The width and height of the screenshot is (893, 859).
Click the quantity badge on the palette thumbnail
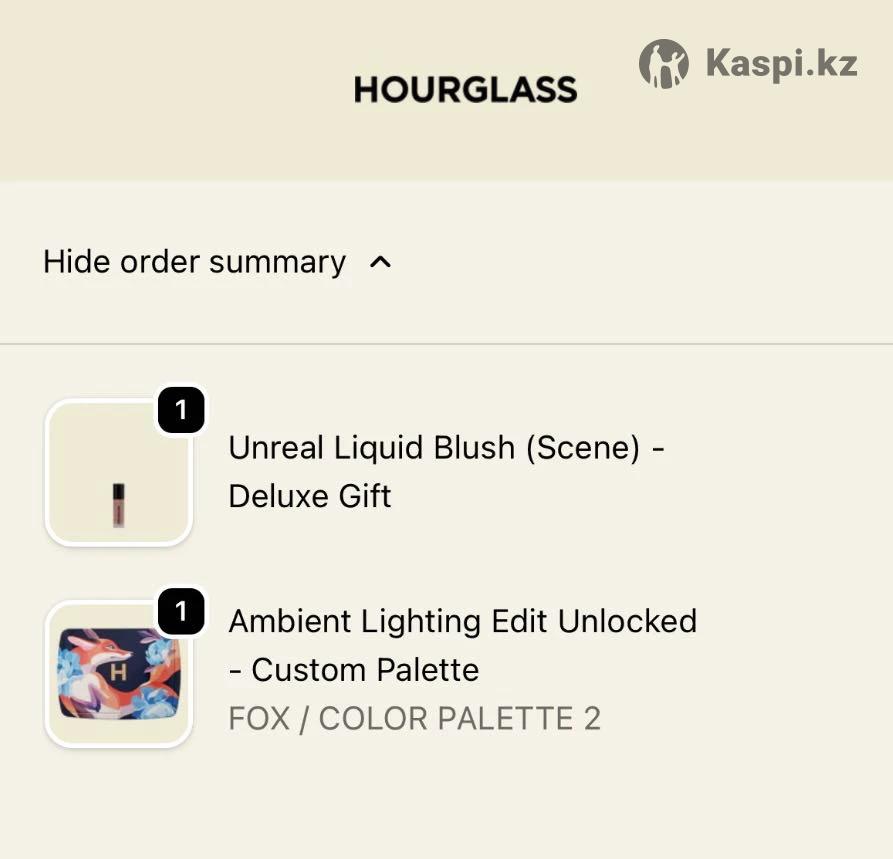pyautogui.click(x=181, y=612)
